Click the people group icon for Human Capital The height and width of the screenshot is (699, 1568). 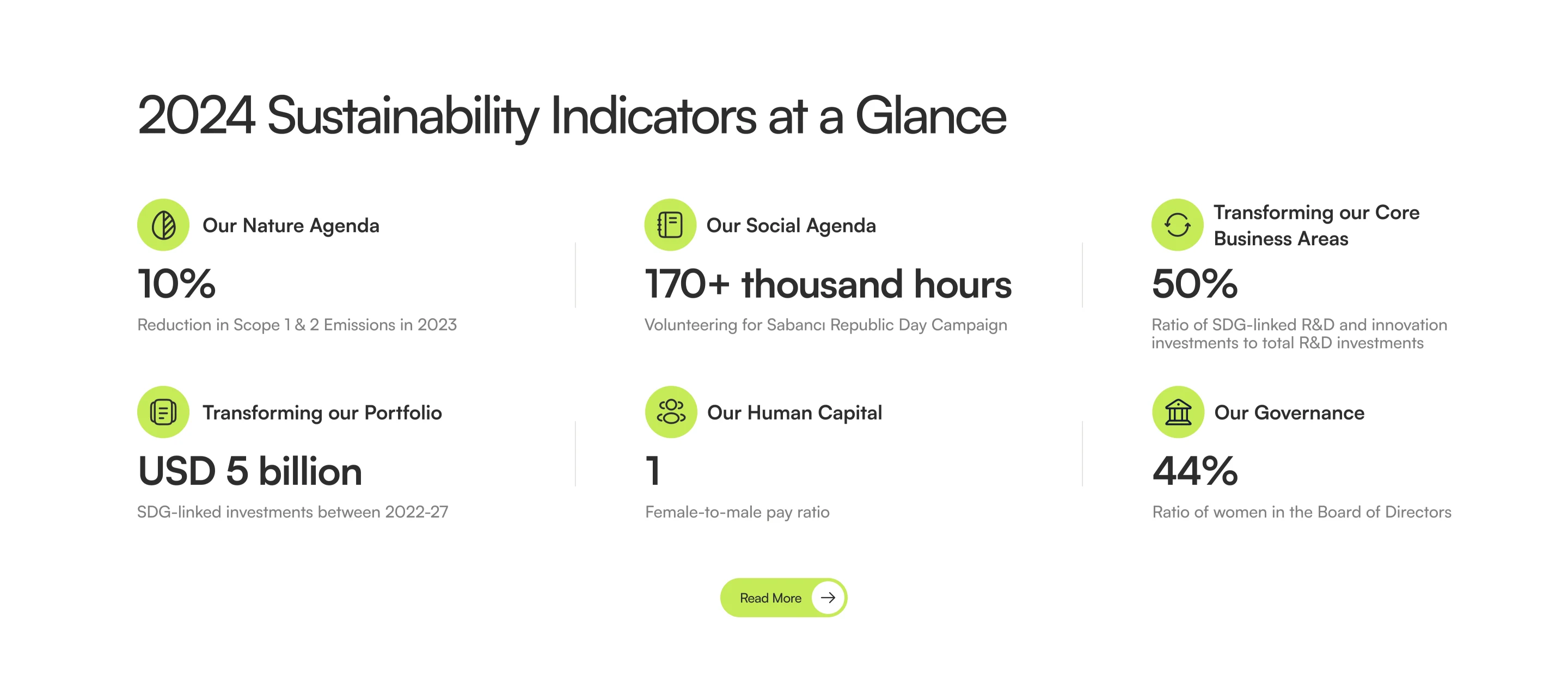tap(671, 412)
